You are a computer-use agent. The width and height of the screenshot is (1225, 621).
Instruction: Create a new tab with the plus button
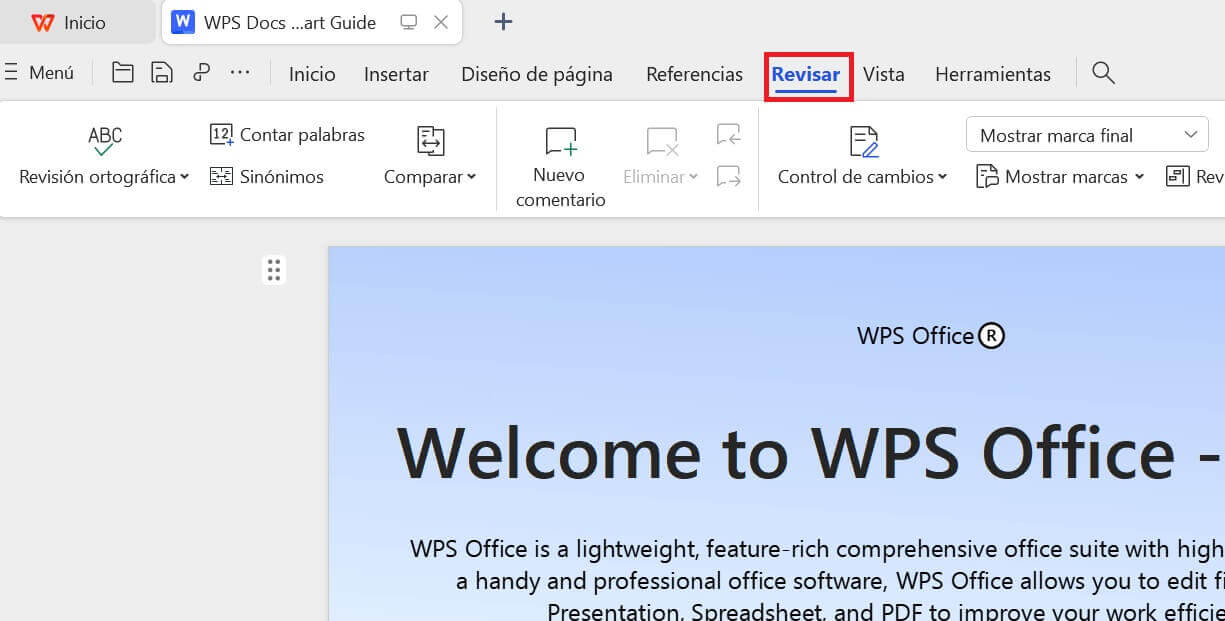point(503,21)
